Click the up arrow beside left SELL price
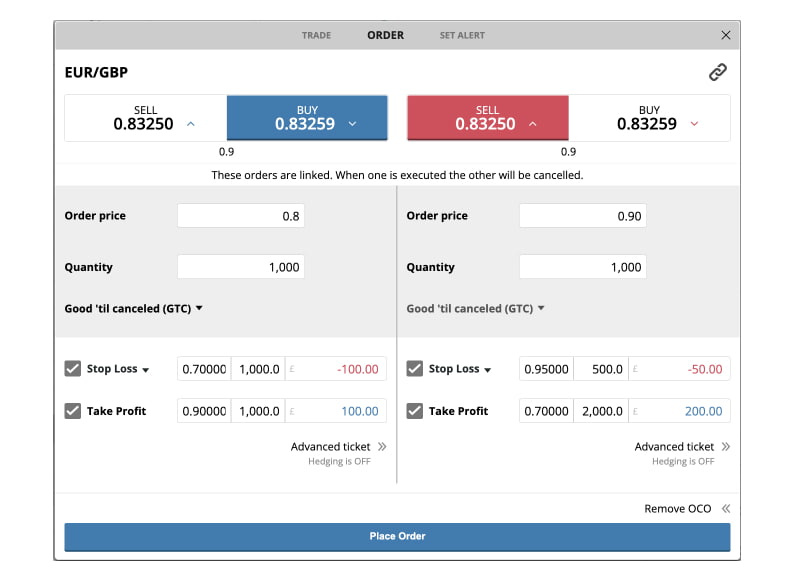This screenshot has width=792, height=582. coord(191,124)
